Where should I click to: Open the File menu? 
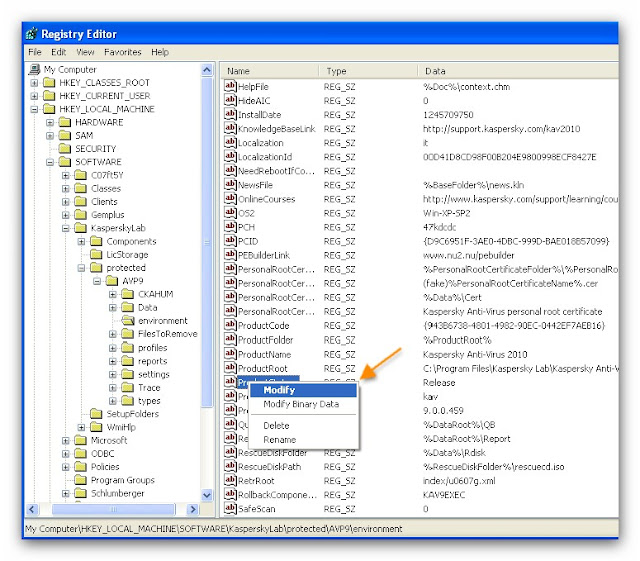point(35,52)
